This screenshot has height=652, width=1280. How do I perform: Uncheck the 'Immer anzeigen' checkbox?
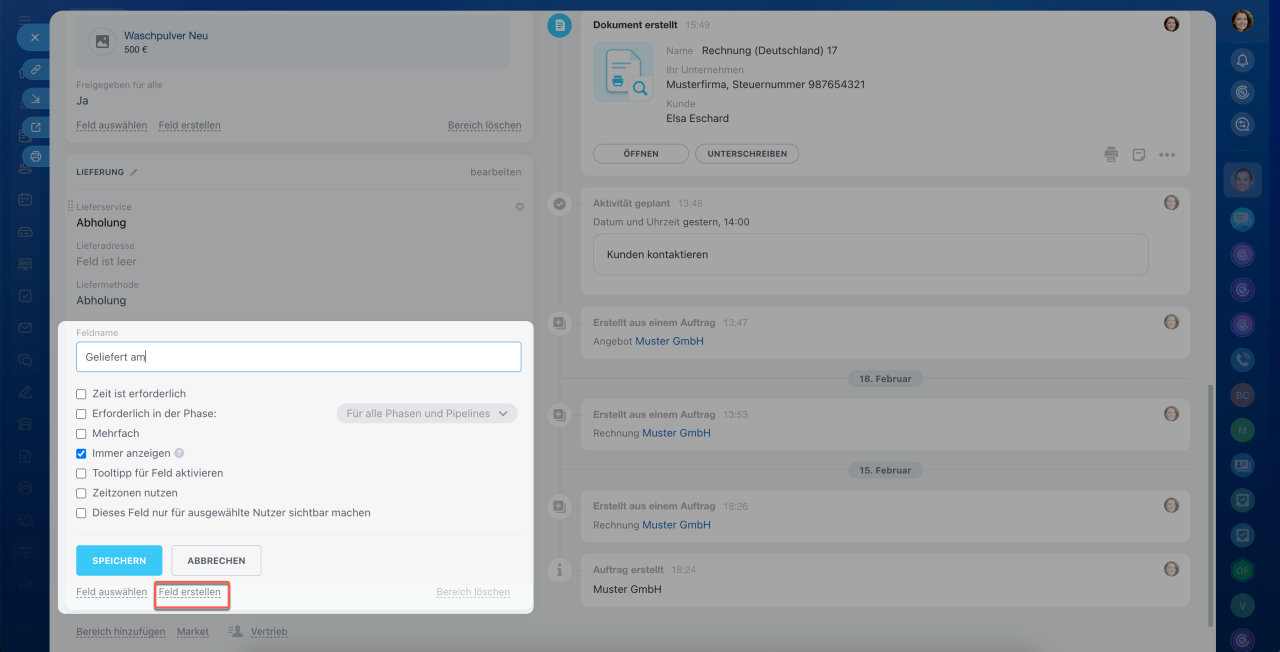tap(82, 453)
